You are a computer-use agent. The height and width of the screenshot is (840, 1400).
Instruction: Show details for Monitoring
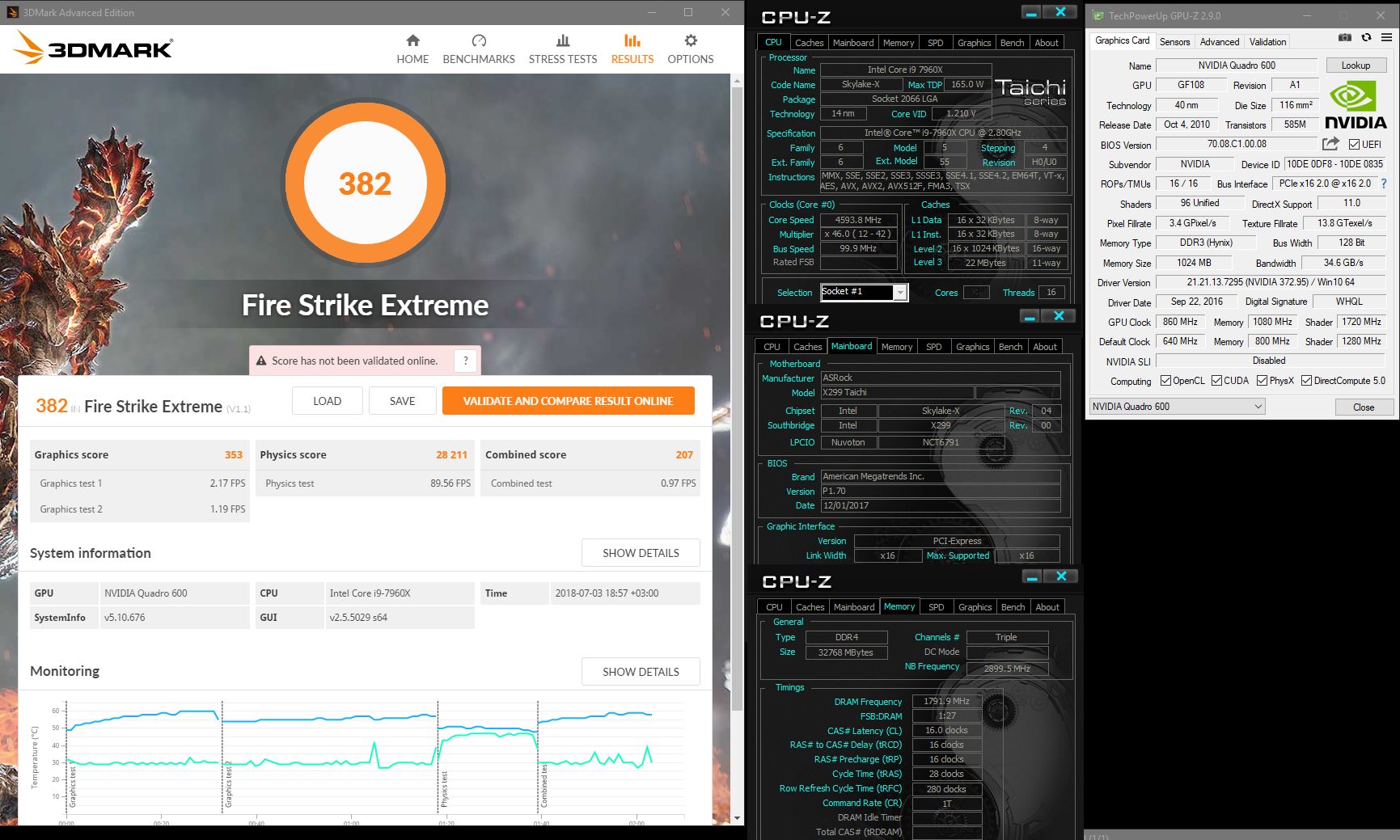(641, 672)
